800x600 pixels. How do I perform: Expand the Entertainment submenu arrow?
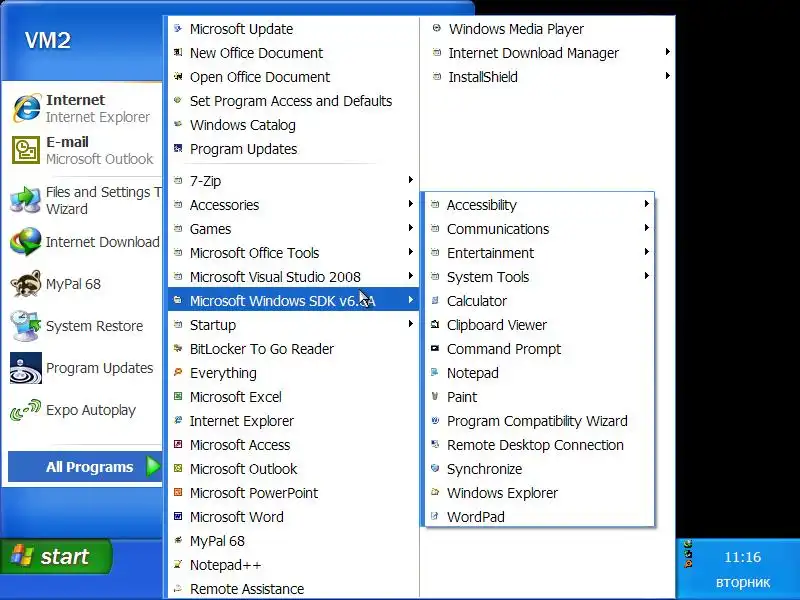pos(647,252)
